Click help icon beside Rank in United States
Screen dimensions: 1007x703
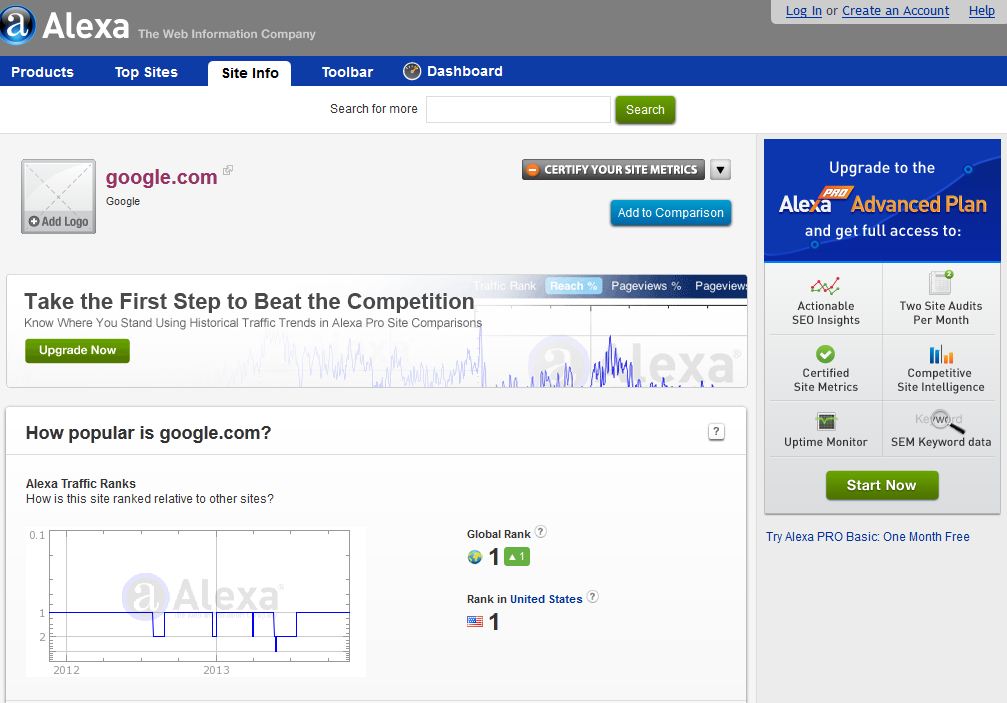pyautogui.click(x=592, y=597)
